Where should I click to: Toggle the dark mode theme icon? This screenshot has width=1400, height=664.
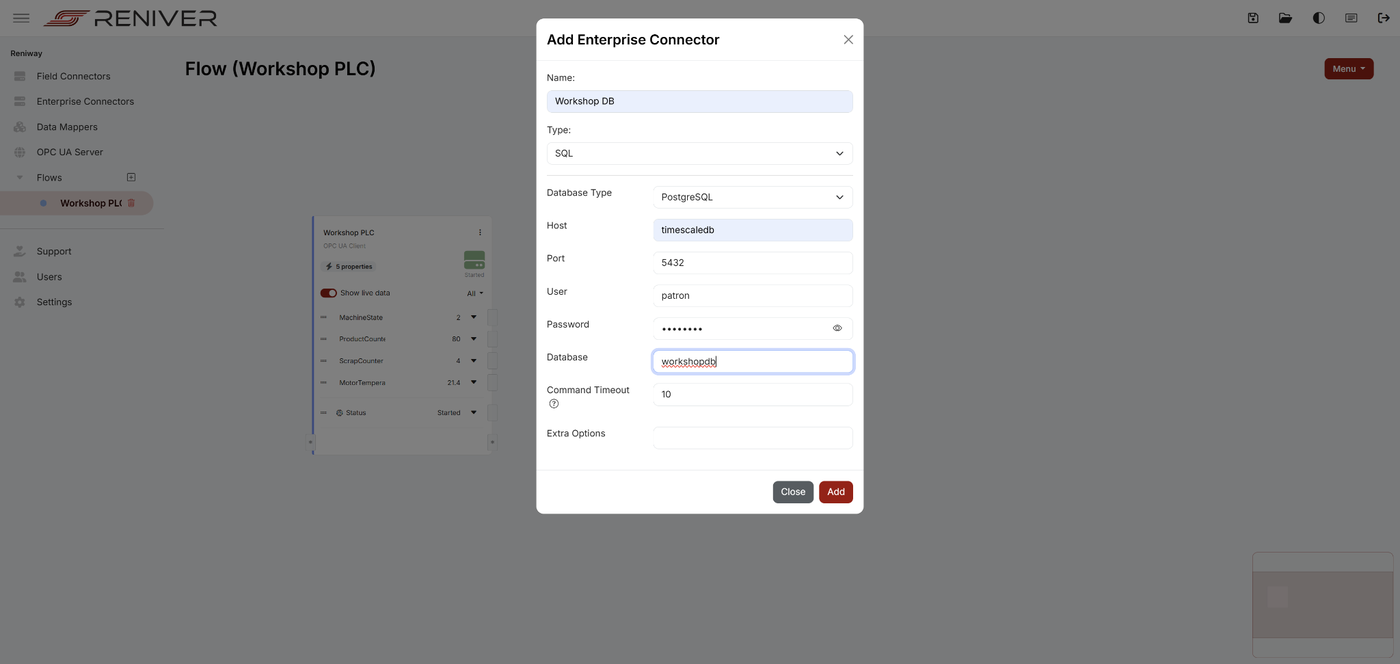point(1318,17)
